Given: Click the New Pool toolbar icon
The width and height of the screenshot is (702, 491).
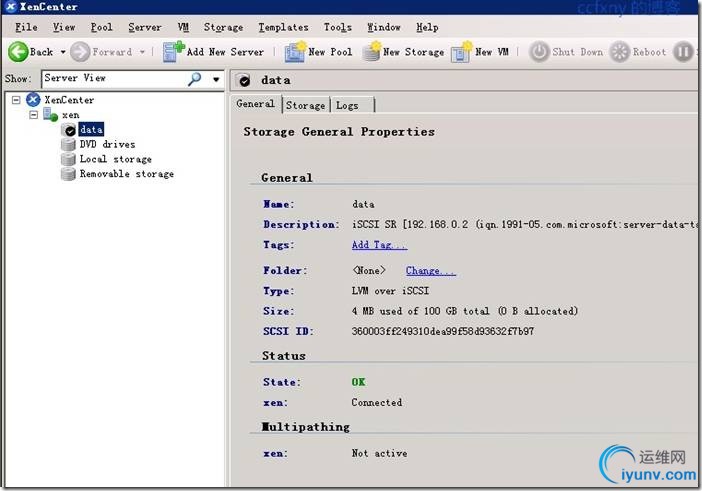Looking at the screenshot, I should pos(295,51).
